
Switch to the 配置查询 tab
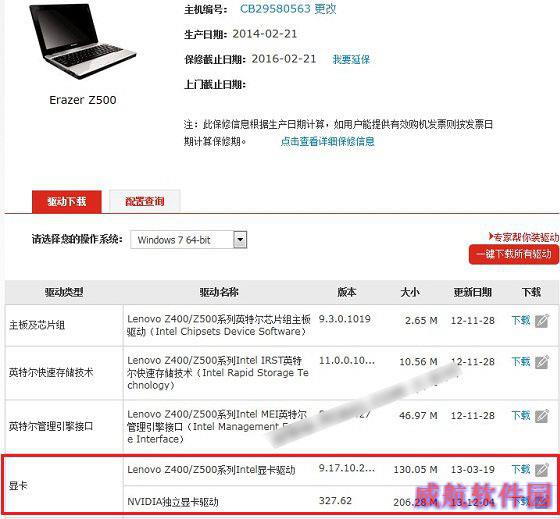tap(145, 201)
